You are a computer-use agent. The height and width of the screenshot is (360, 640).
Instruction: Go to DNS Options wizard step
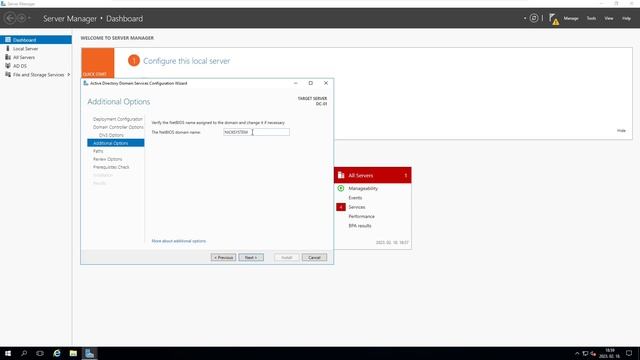(111, 135)
